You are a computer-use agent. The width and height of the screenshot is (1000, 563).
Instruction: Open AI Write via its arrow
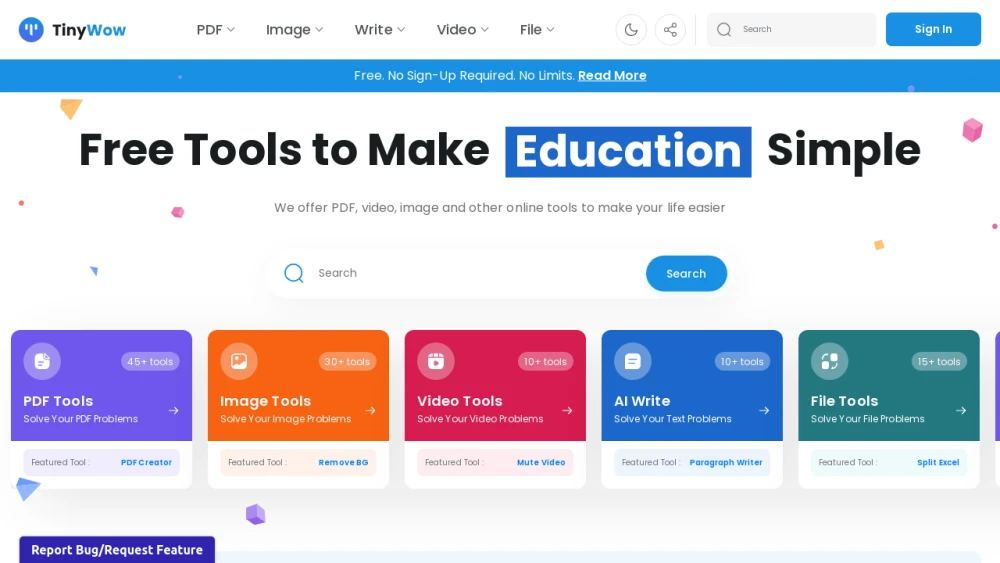[764, 411]
